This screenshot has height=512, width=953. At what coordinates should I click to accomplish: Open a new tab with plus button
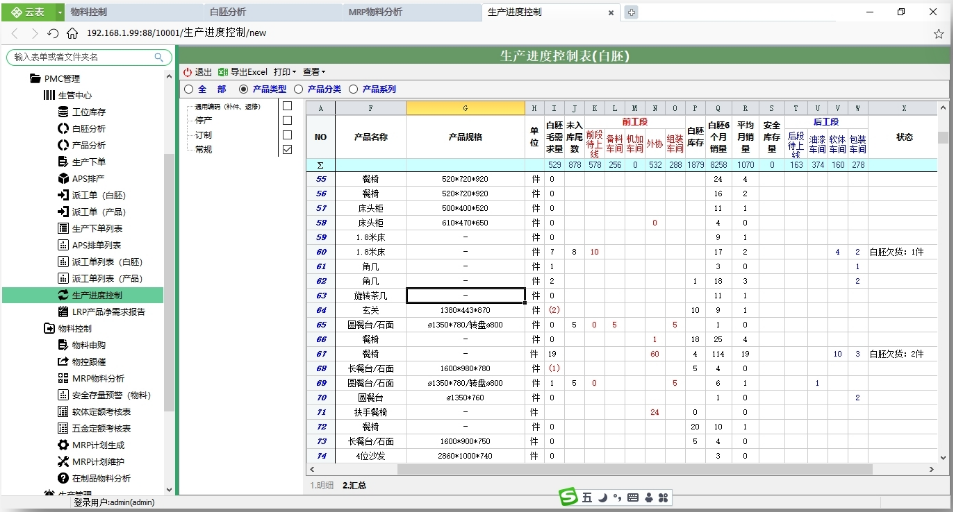[x=631, y=12]
